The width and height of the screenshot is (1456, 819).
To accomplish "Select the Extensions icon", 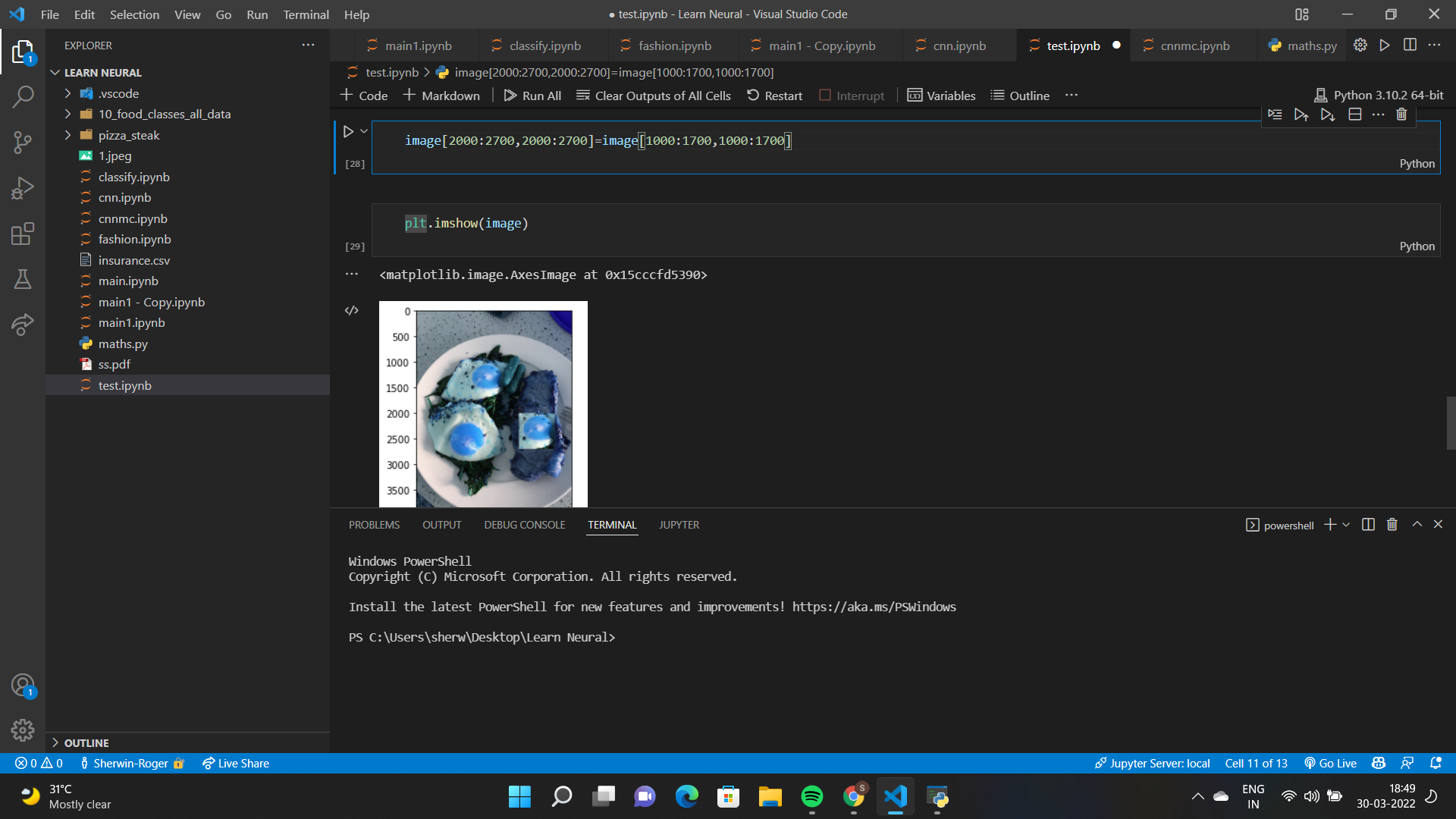I will [x=23, y=234].
